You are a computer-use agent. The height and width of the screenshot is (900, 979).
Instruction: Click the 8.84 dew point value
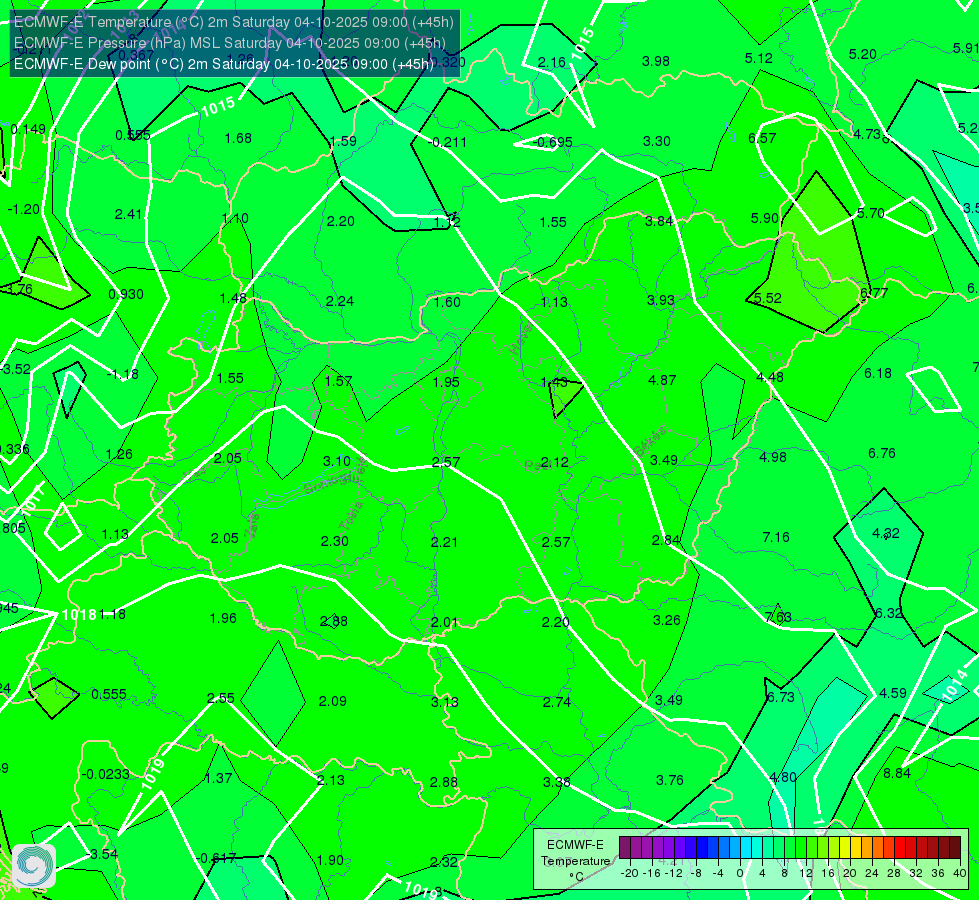(897, 773)
